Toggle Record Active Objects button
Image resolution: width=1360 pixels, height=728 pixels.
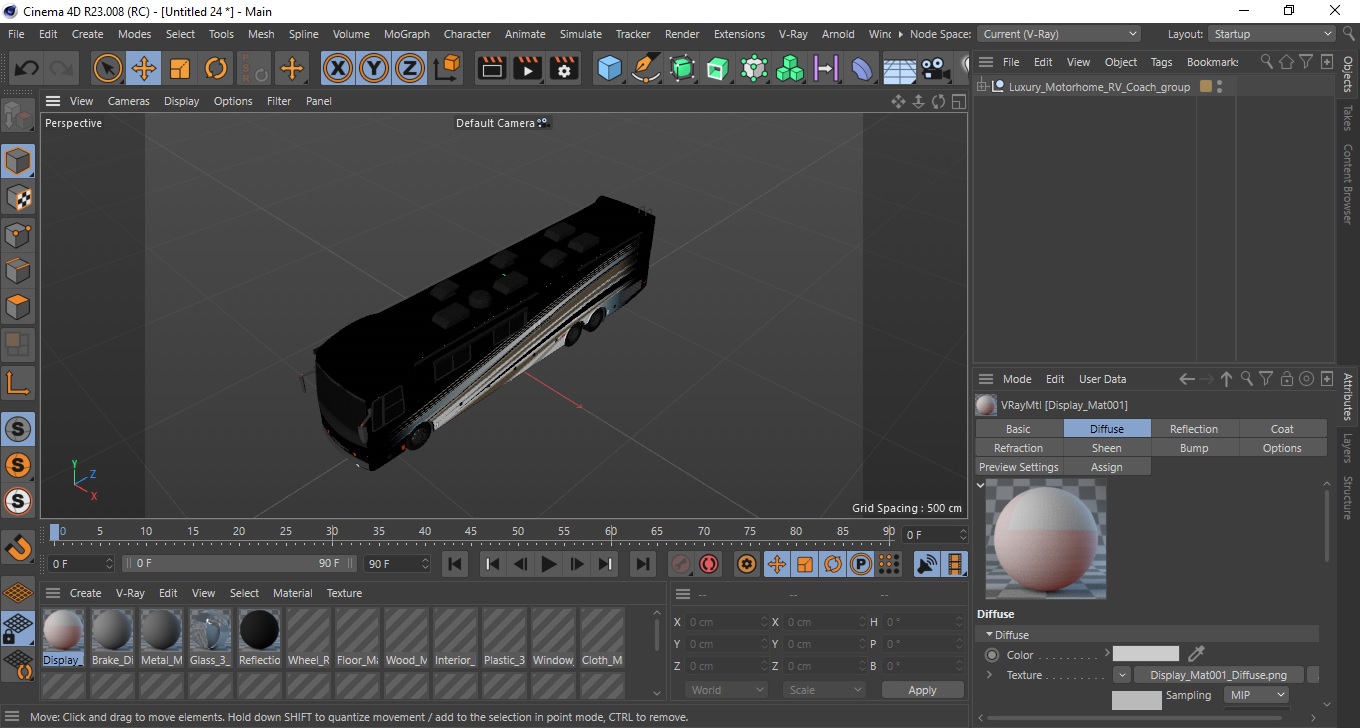[681, 564]
